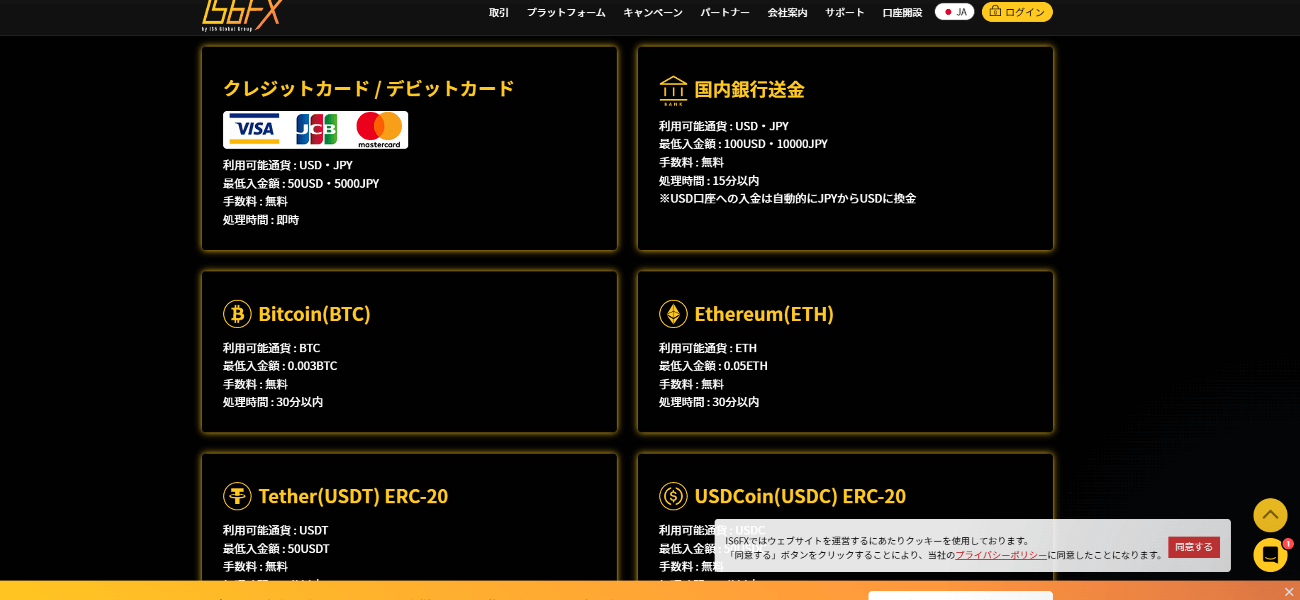Click text 最低入金額 : 50USD・5000JPY

tap(301, 183)
